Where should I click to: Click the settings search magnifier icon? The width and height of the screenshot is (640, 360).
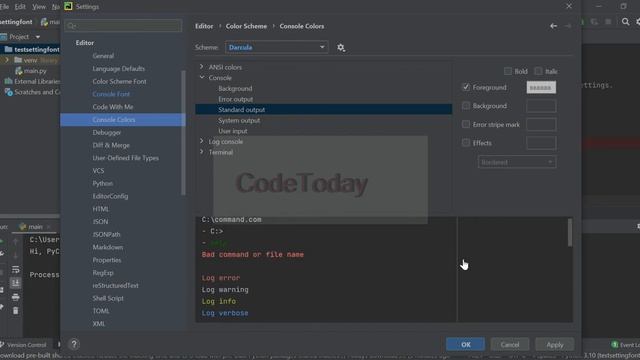71,26
